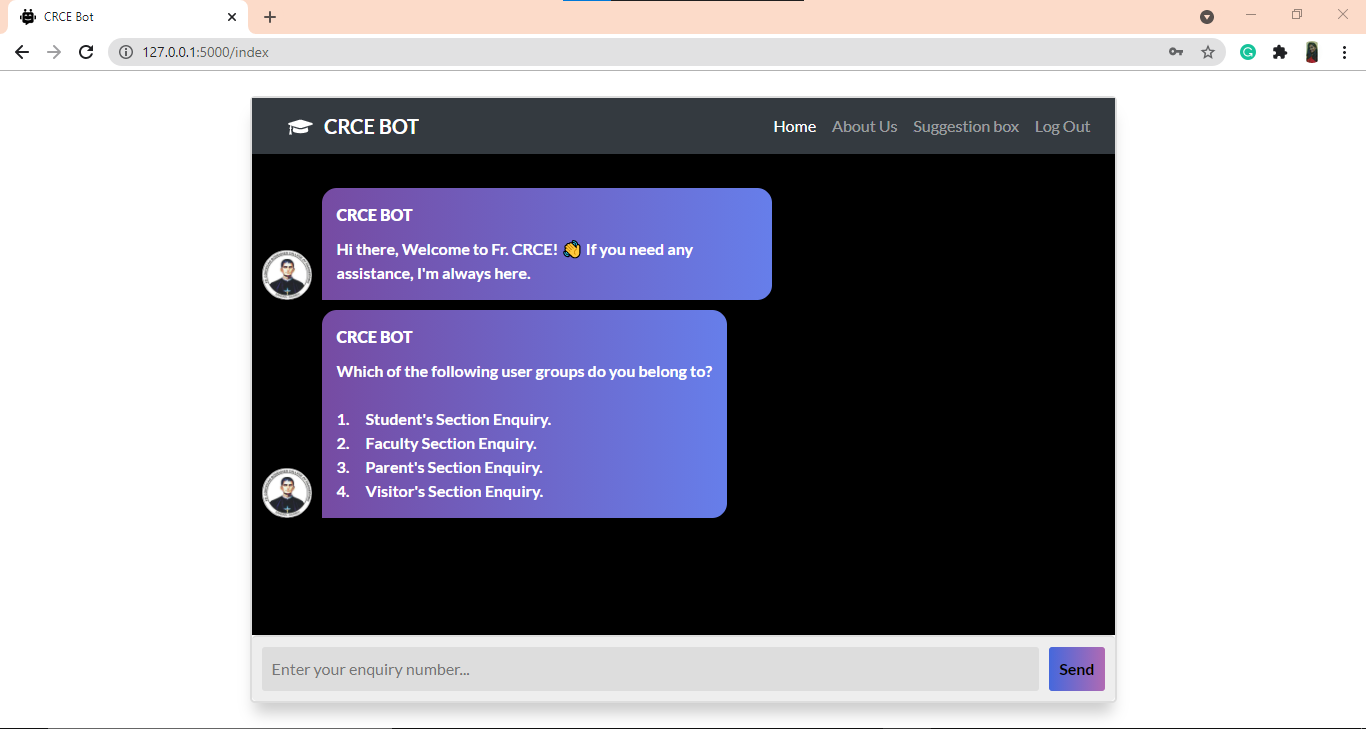This screenshot has height=729, width=1366.
Task: Click the enquiry number input field
Action: click(x=650, y=668)
